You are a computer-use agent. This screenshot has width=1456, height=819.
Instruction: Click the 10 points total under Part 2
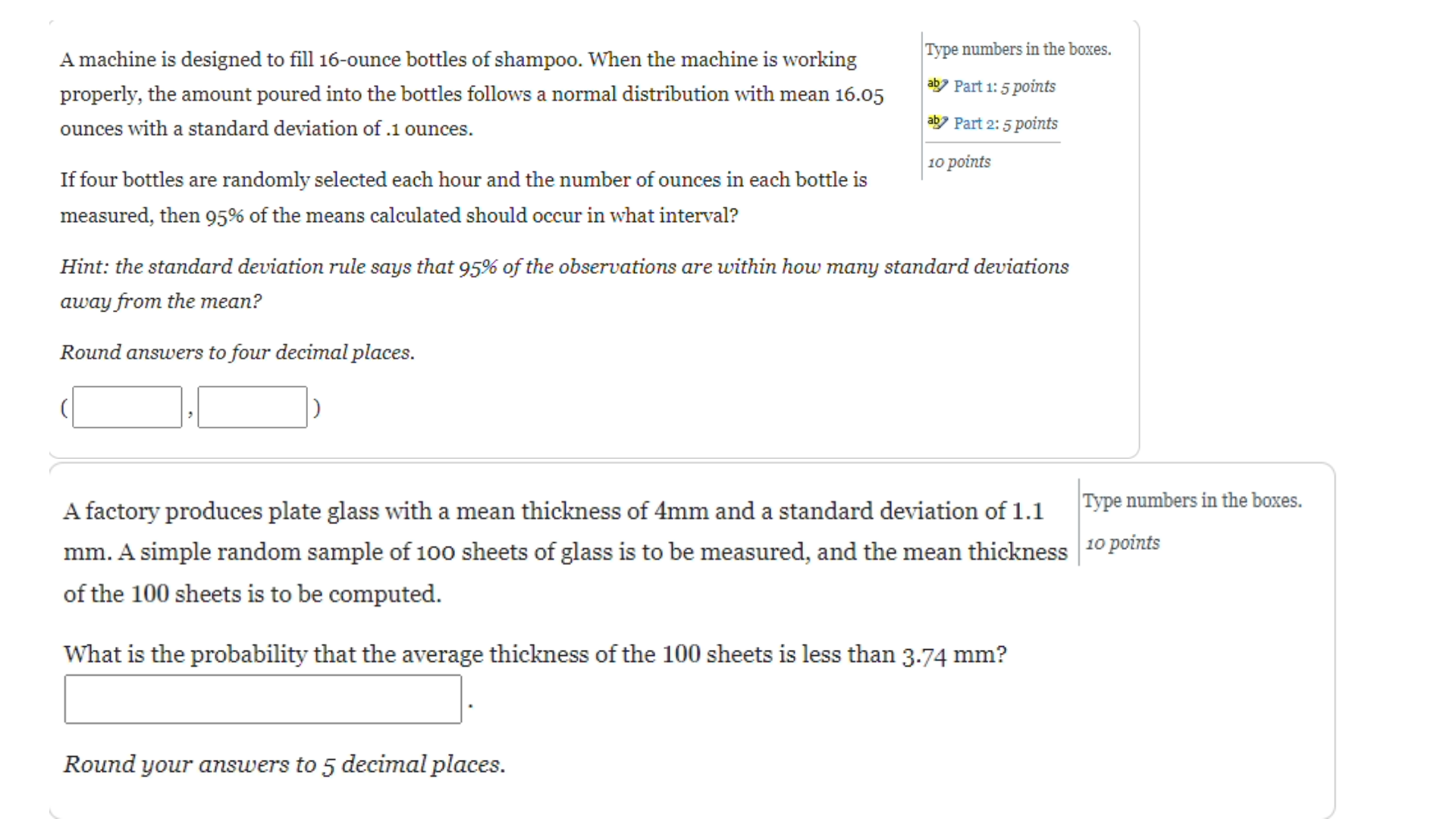coord(959,162)
